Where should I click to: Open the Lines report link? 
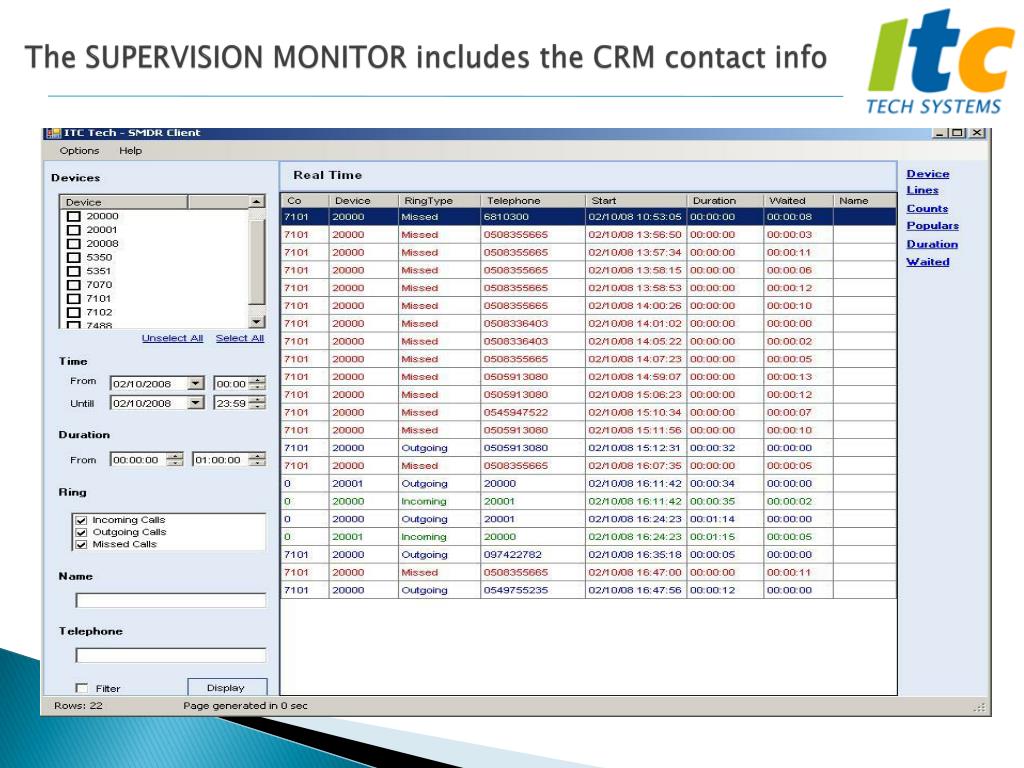pyautogui.click(x=922, y=190)
